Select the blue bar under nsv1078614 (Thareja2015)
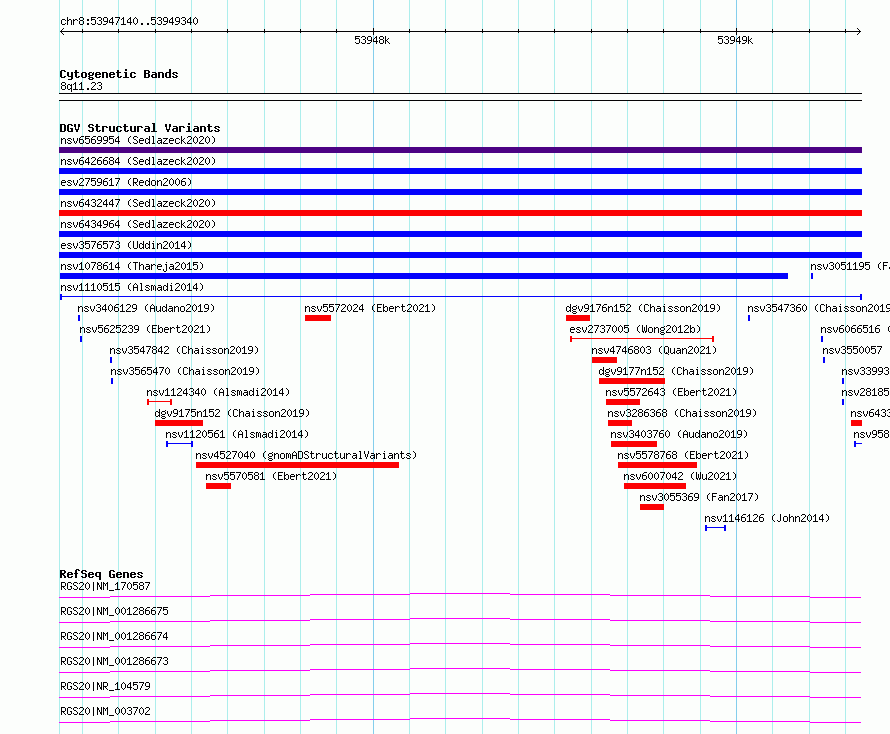890x734 pixels. pyautogui.click(x=423, y=276)
